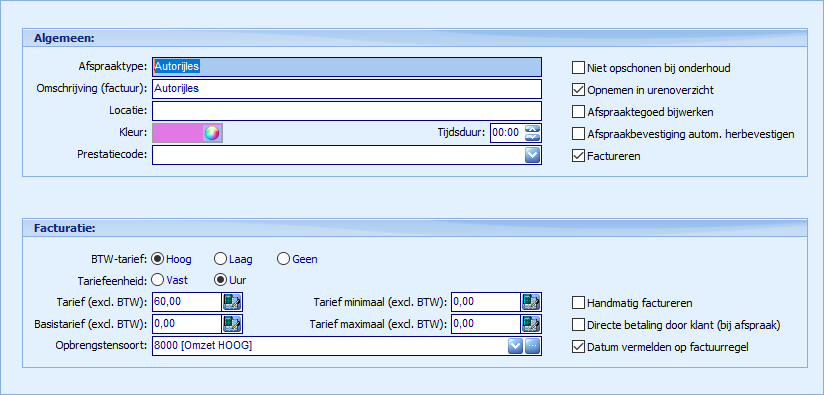Click the Tarief (excl. BTW) 60,00 field
824x395 pixels.
pos(187,302)
